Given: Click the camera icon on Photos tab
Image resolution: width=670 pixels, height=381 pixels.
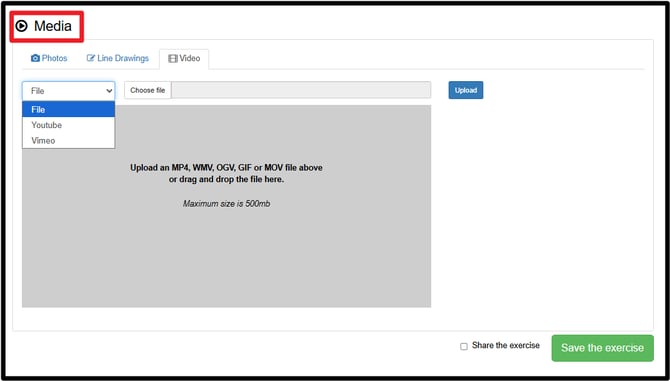Looking at the screenshot, I should pyautogui.click(x=35, y=58).
